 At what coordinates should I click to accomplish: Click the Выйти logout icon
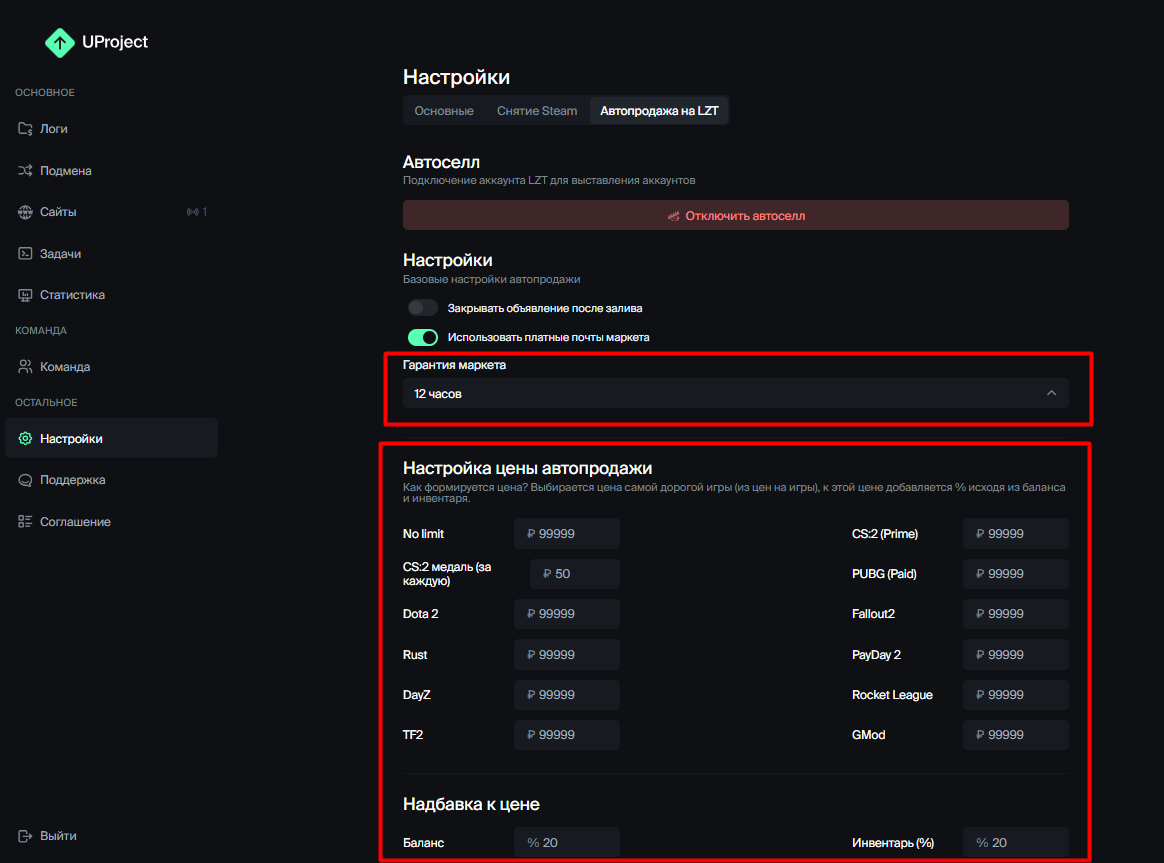pos(25,836)
